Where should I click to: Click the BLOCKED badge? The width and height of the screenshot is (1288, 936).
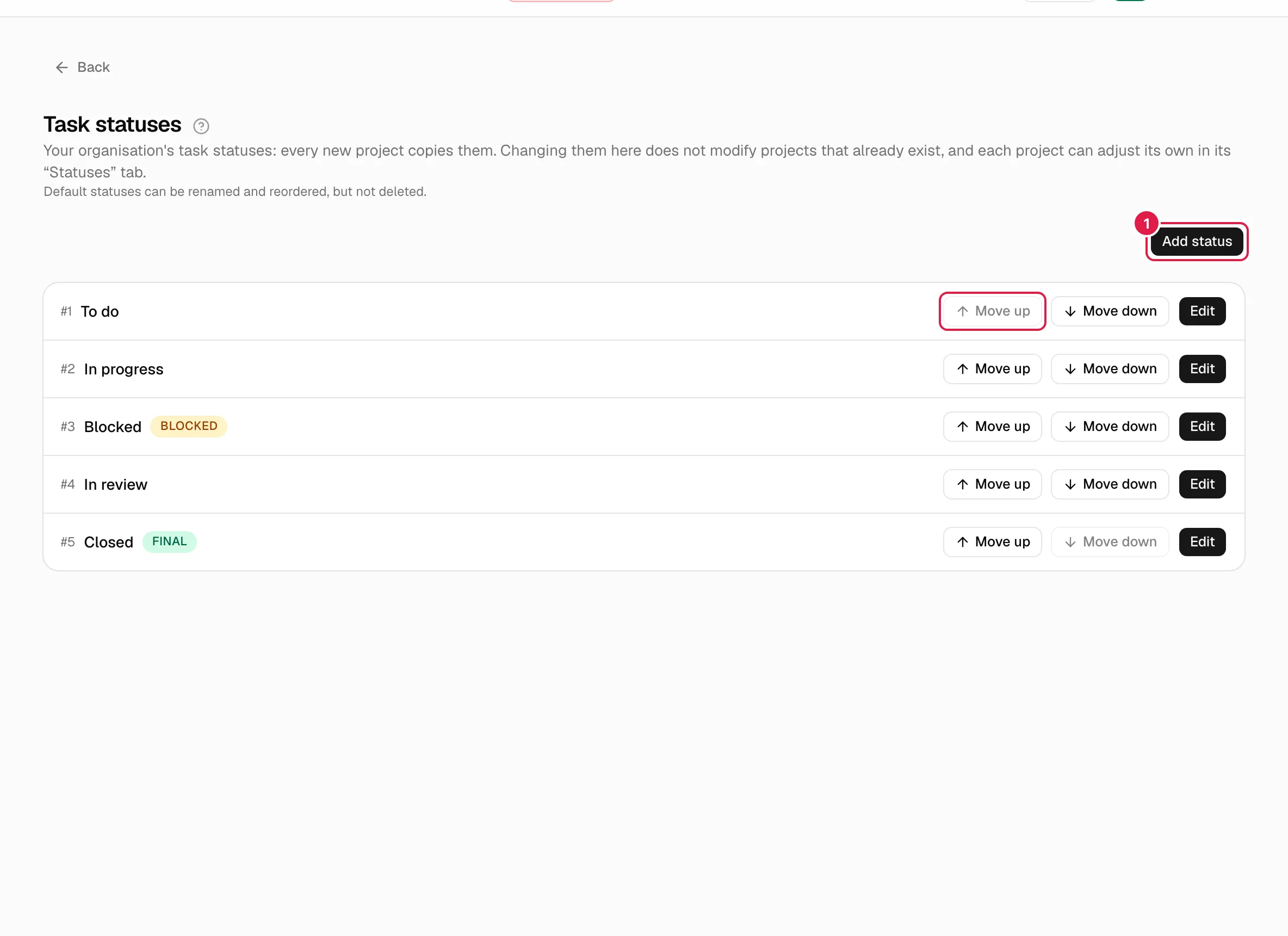coord(189,426)
